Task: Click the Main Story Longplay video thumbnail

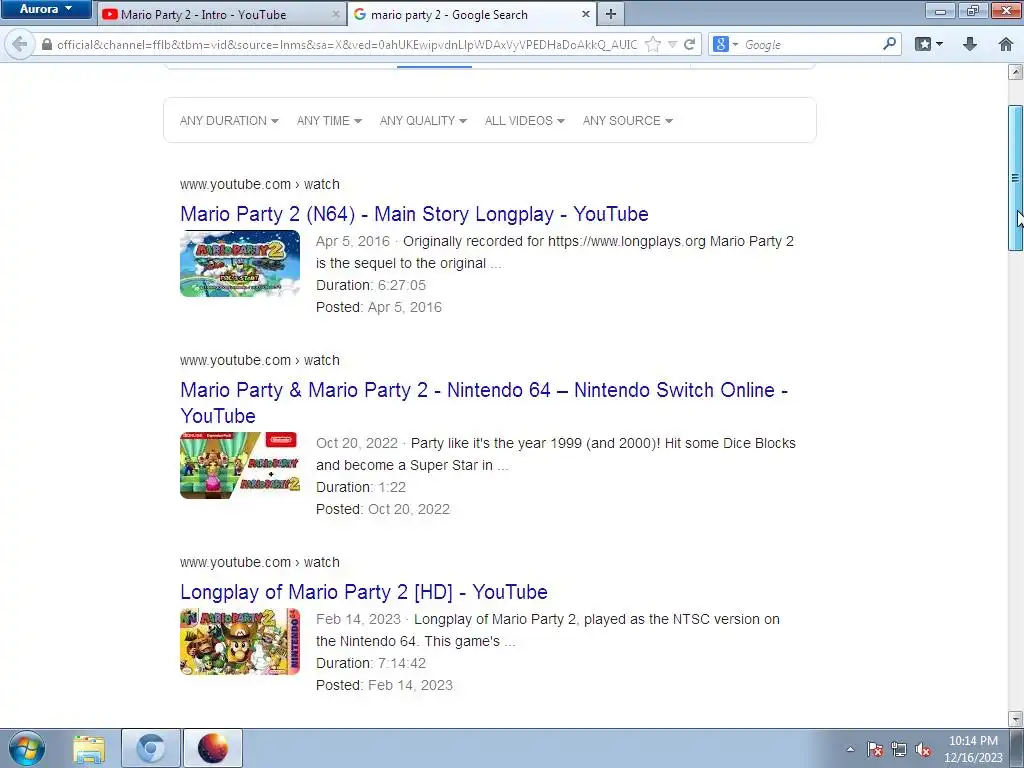Action: [240, 264]
